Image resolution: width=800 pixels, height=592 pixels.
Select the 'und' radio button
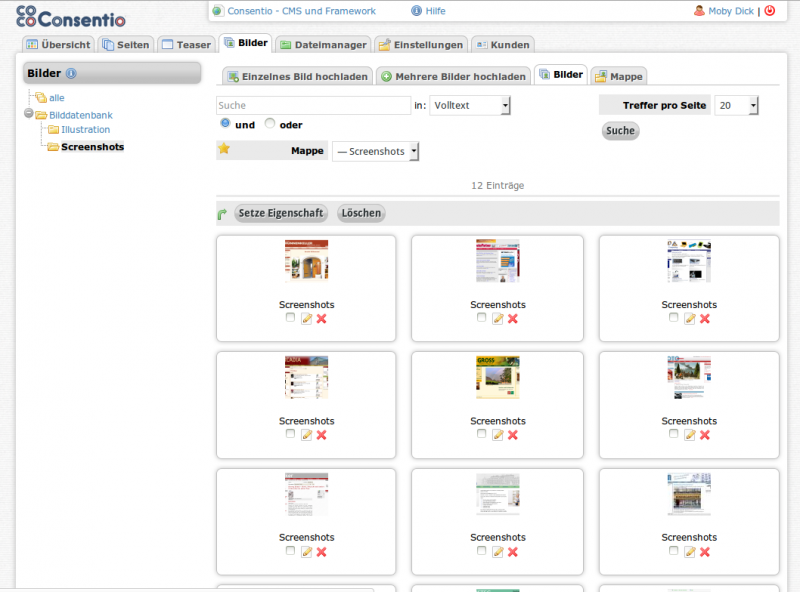click(x=225, y=124)
